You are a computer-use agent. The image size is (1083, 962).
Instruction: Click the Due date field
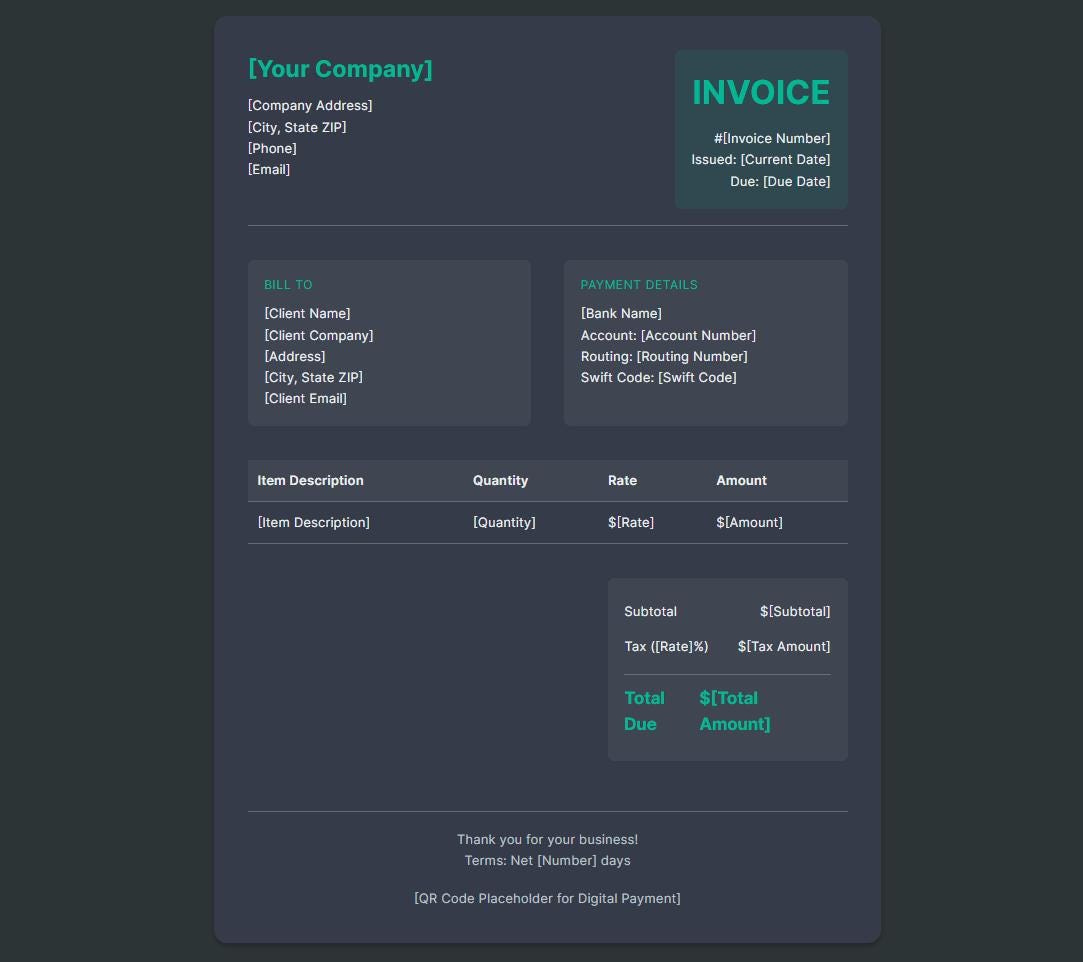pyautogui.click(x=782, y=181)
